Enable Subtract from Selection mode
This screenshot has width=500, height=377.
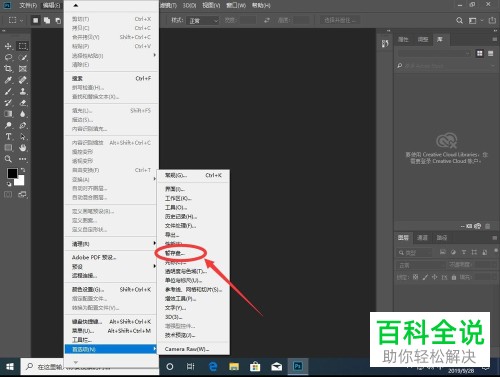pyautogui.click(x=58, y=21)
